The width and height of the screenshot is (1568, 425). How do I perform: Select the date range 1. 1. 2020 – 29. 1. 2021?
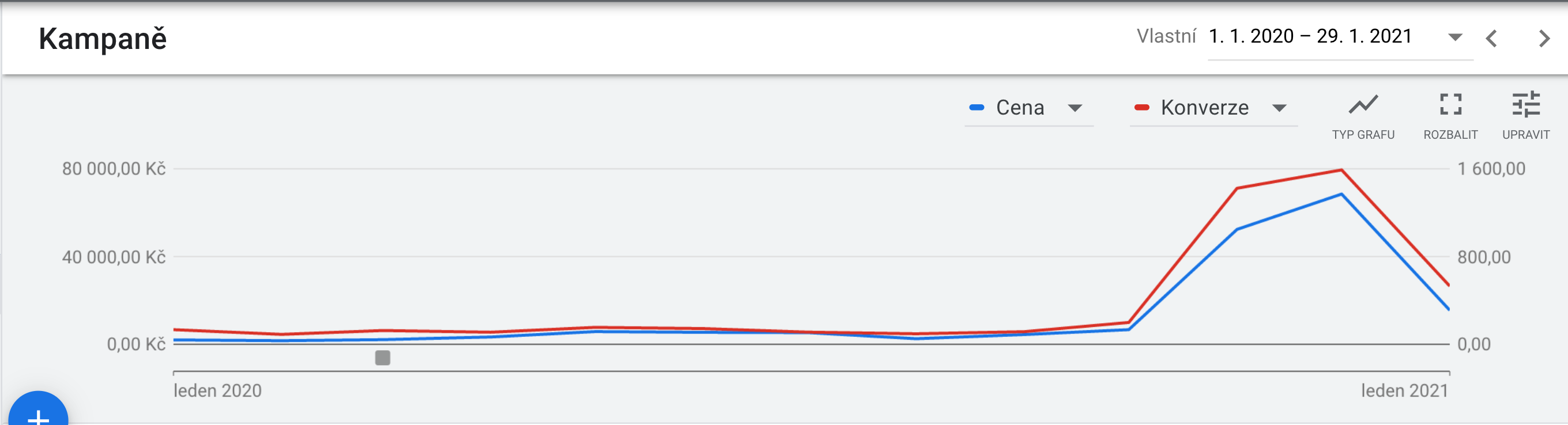(x=1310, y=36)
